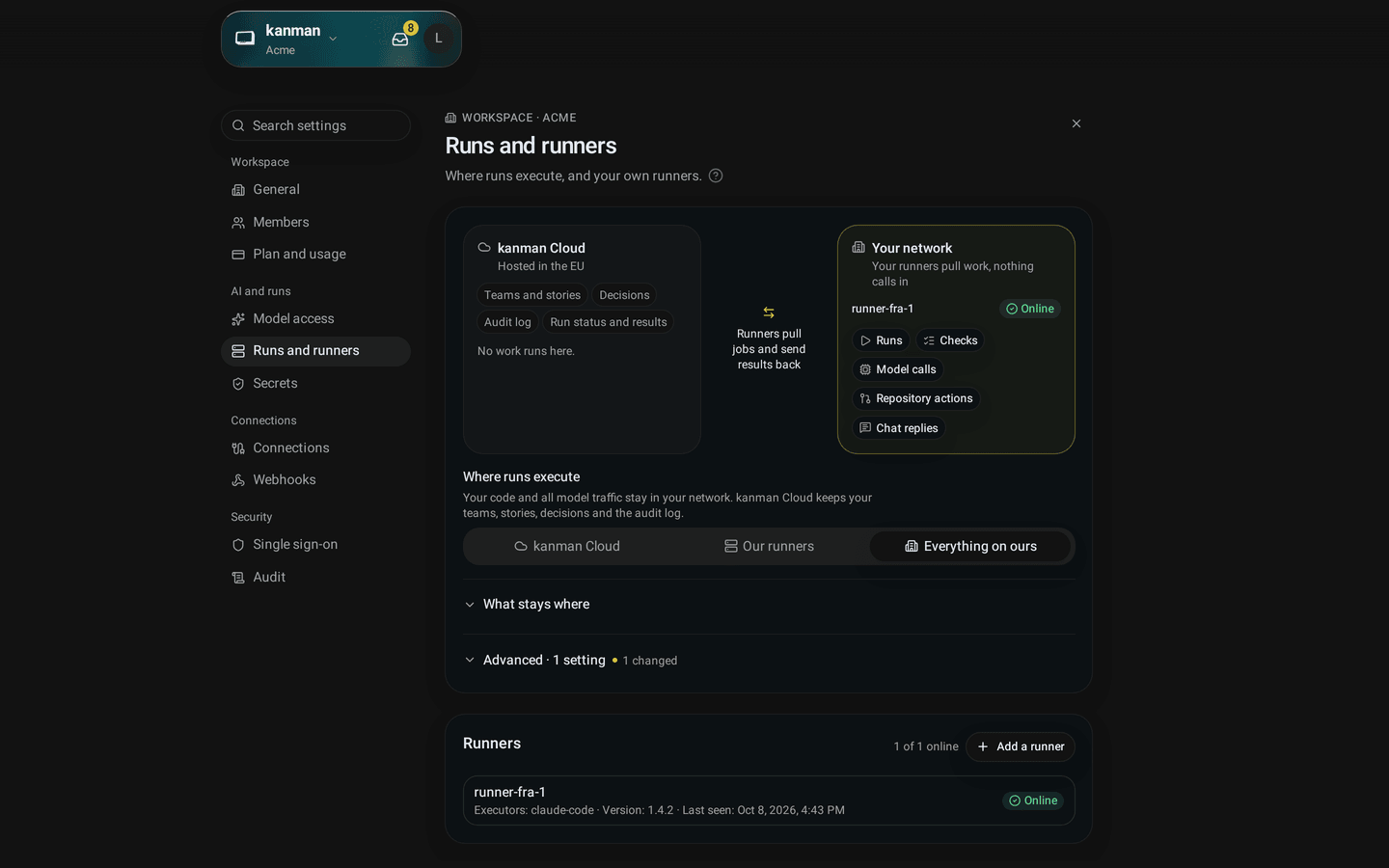Click the Runs chip in Your network

pyautogui.click(x=881, y=340)
